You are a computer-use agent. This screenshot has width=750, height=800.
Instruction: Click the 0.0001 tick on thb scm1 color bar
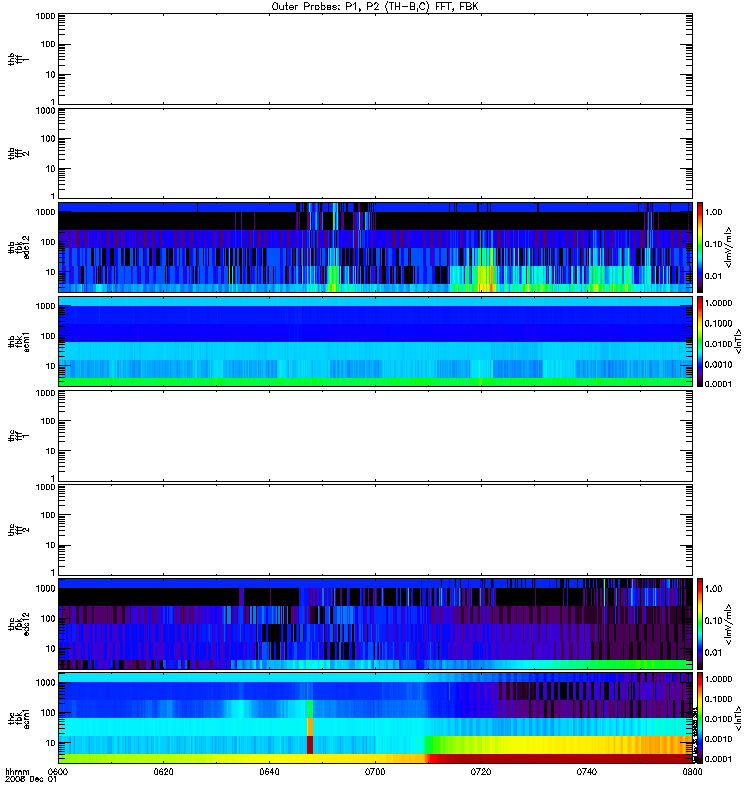tap(718, 384)
